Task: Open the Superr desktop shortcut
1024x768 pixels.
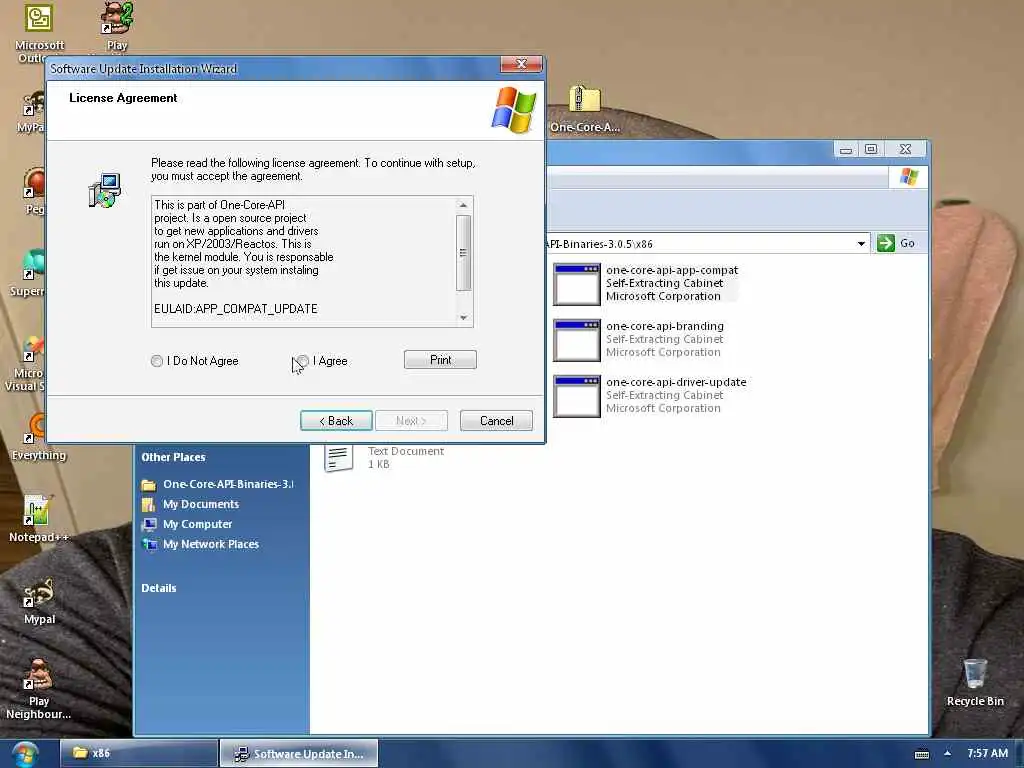Action: coord(27,273)
